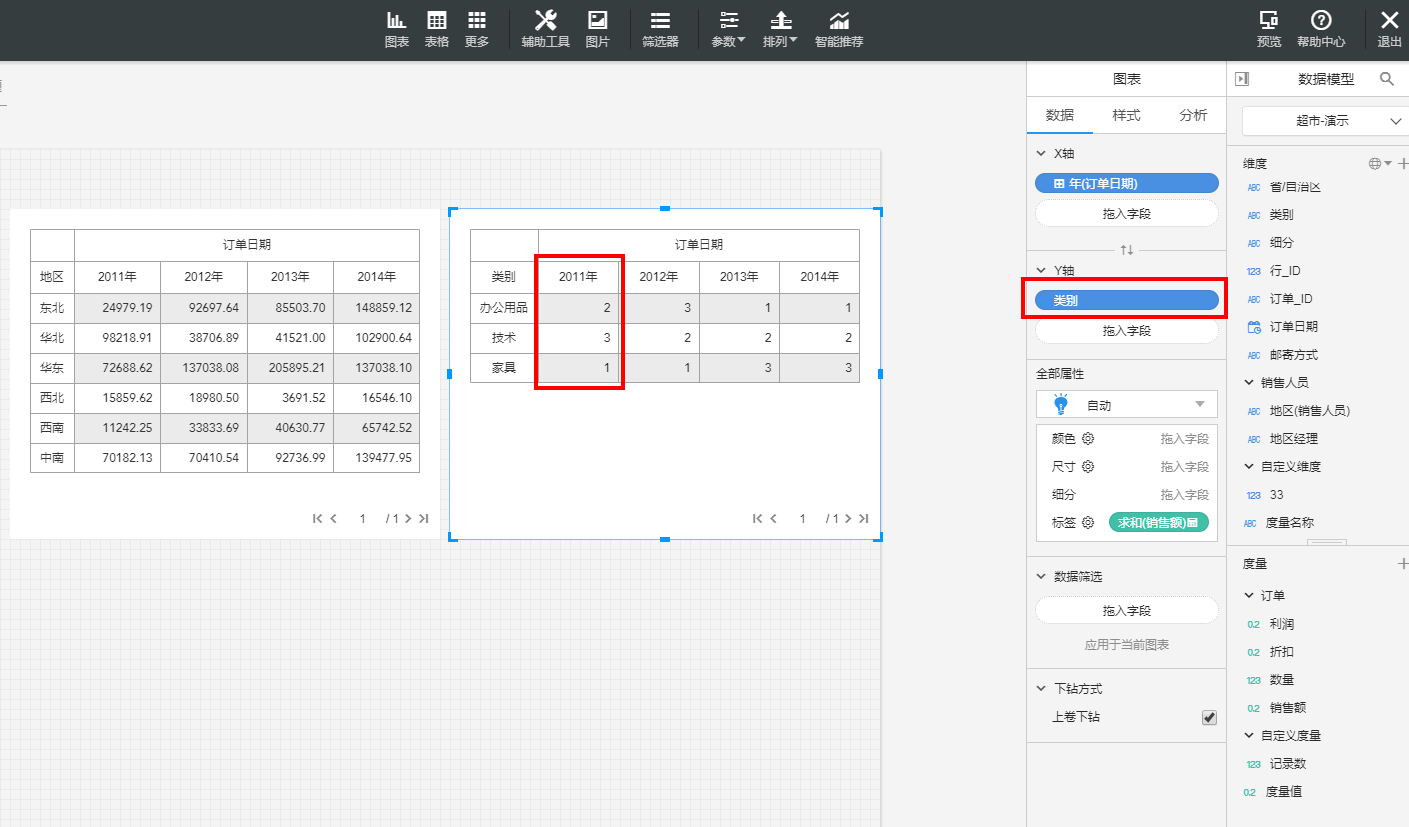Collapse the 销售人员 dimension group
This screenshot has height=827, width=1409.
[1249, 382]
